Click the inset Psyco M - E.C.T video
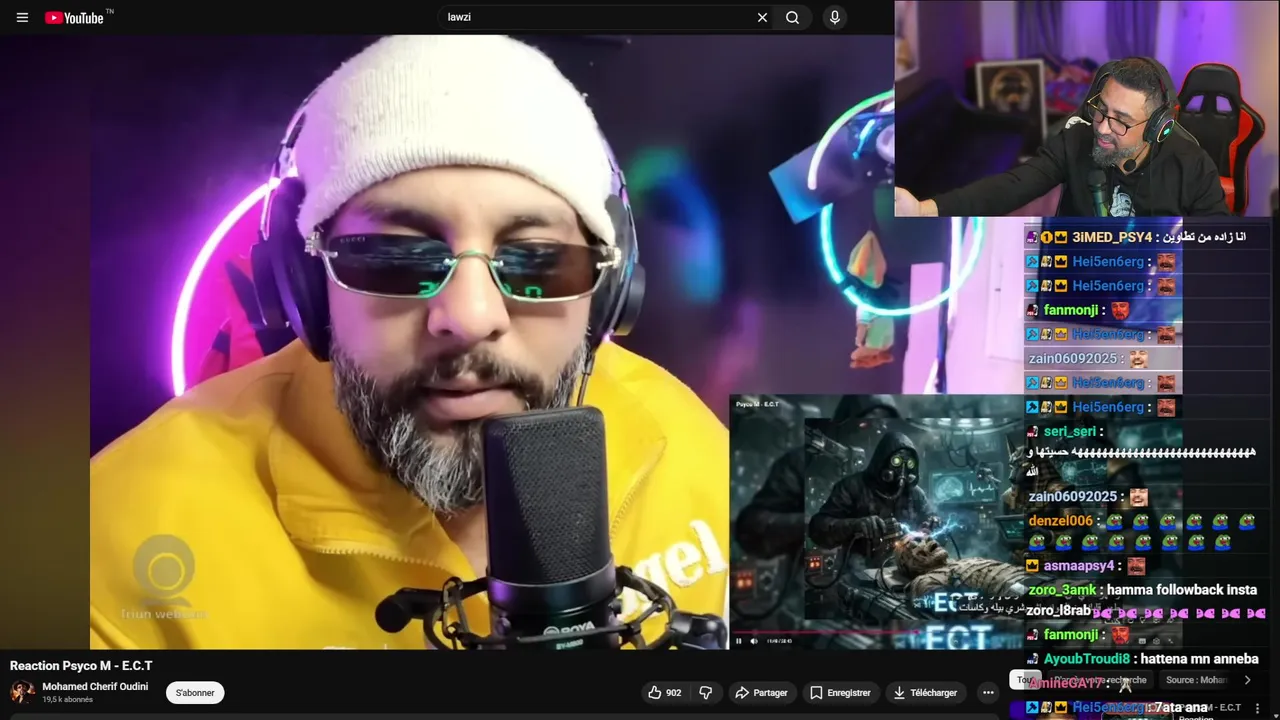1280x720 pixels. point(877,521)
